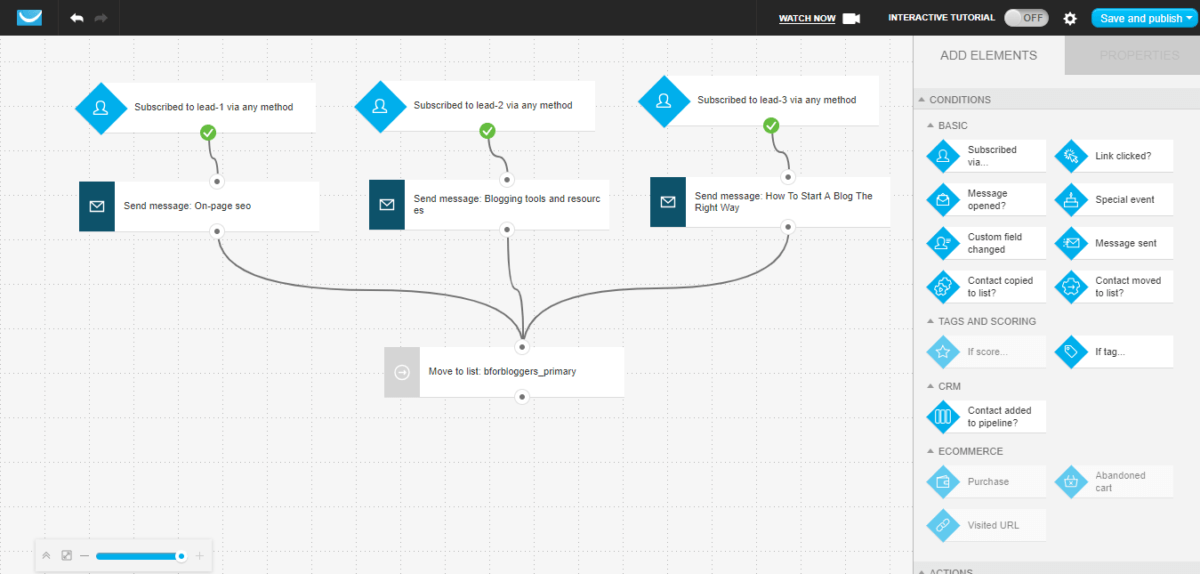This screenshot has width=1200, height=574.
Task: Collapse the Basic conditions group
Action: 930,126
